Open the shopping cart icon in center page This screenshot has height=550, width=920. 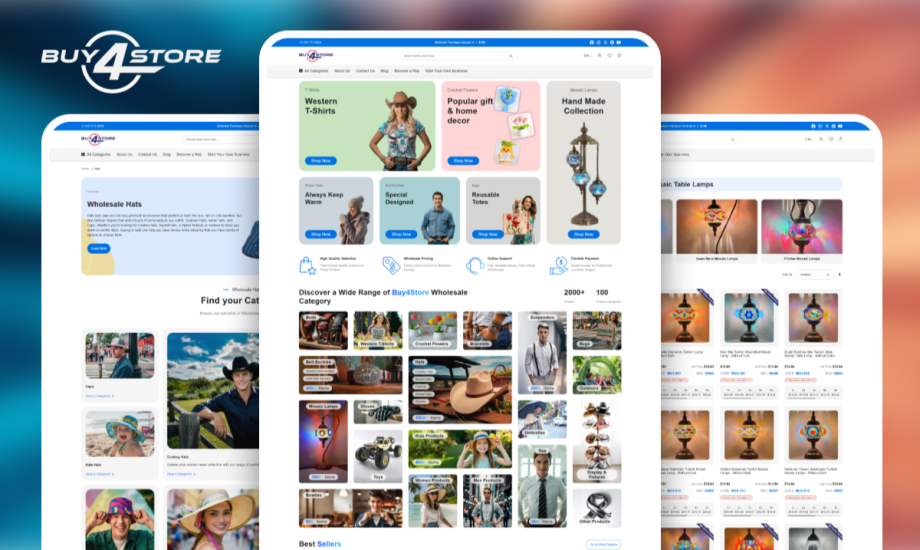619,56
